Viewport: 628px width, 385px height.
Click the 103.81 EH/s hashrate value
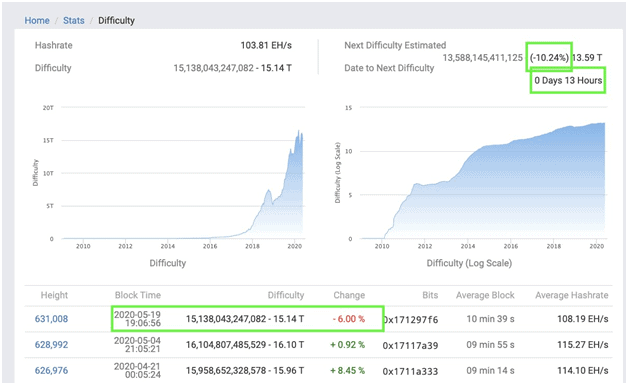tap(266, 45)
